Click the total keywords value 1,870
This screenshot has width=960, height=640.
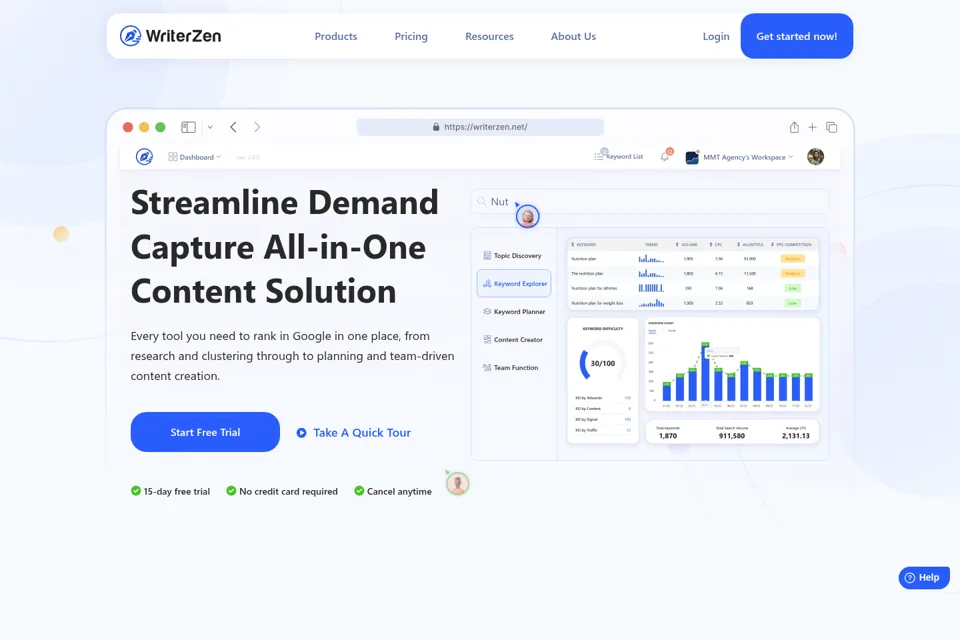click(x=668, y=436)
